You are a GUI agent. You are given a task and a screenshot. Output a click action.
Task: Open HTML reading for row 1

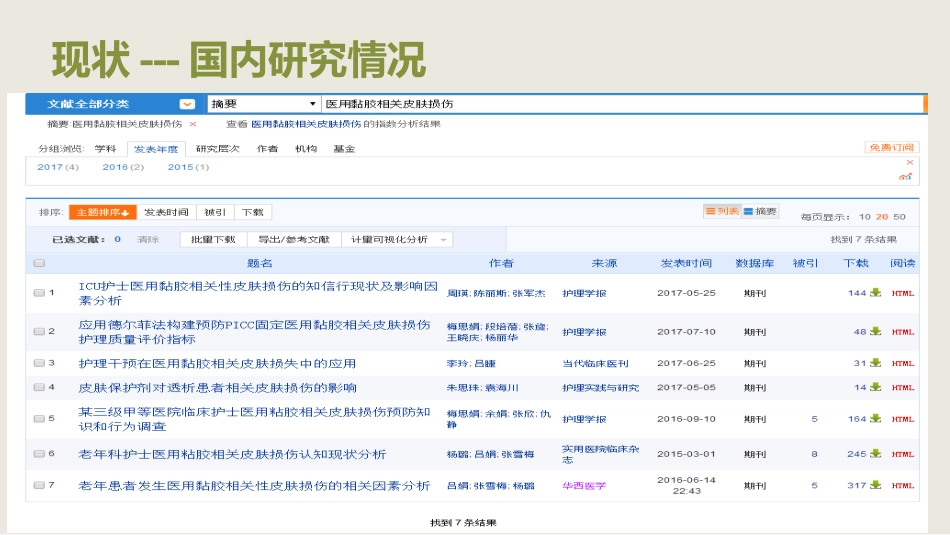click(903, 293)
